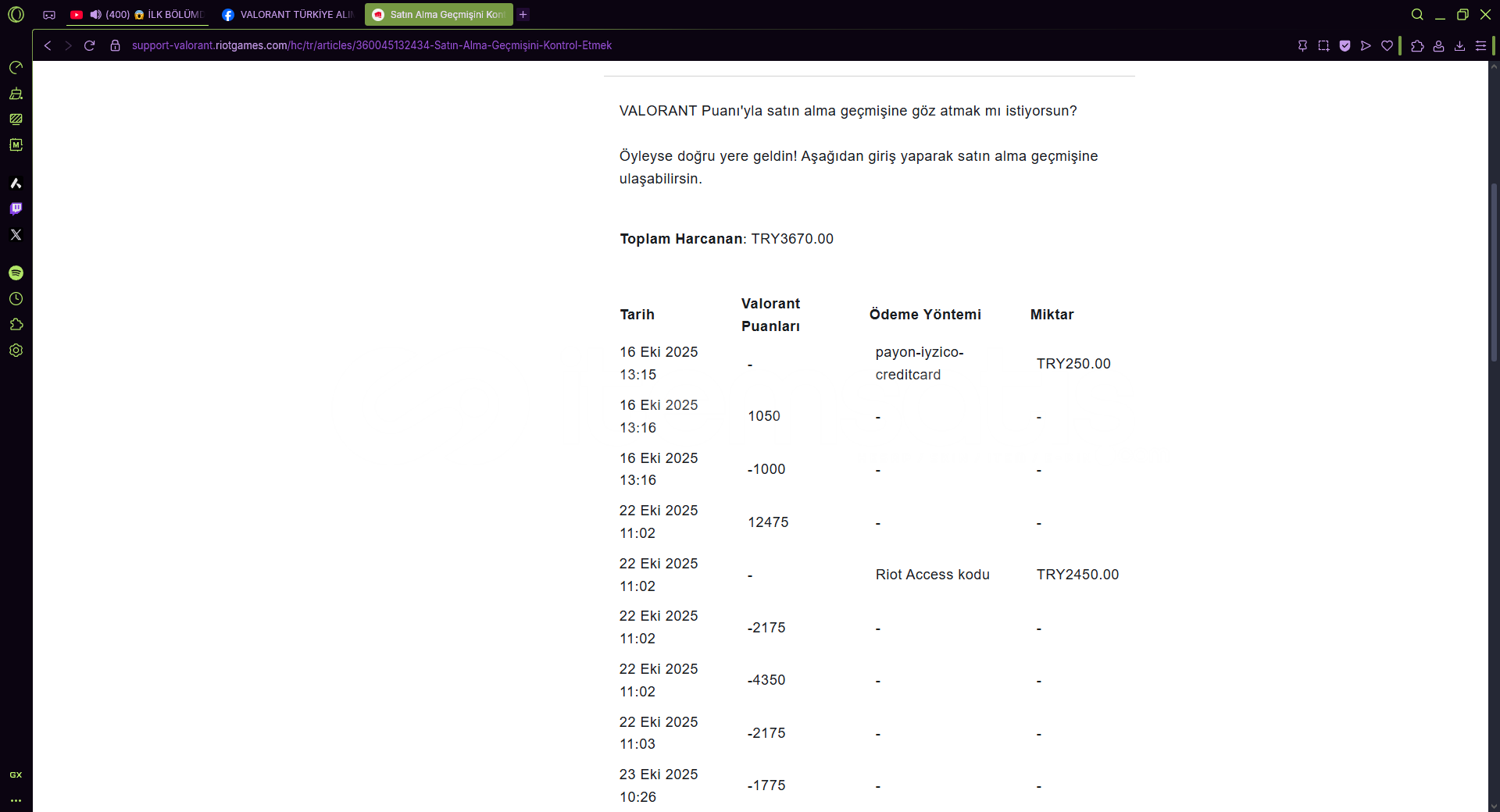Click the Miktar column header
Image resolution: width=1500 pixels, height=812 pixels.
tap(1052, 315)
